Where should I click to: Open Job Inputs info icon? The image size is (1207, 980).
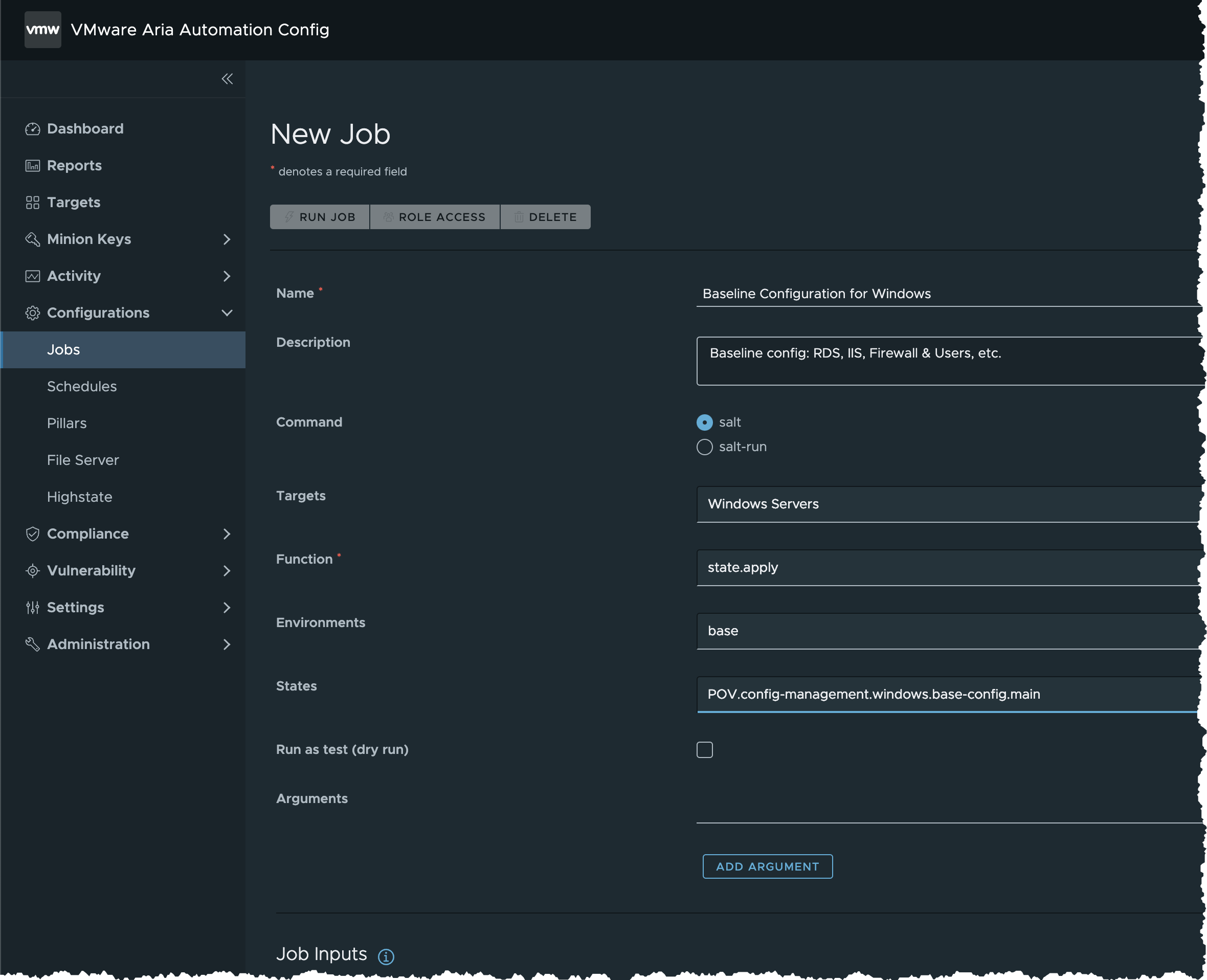[386, 956]
